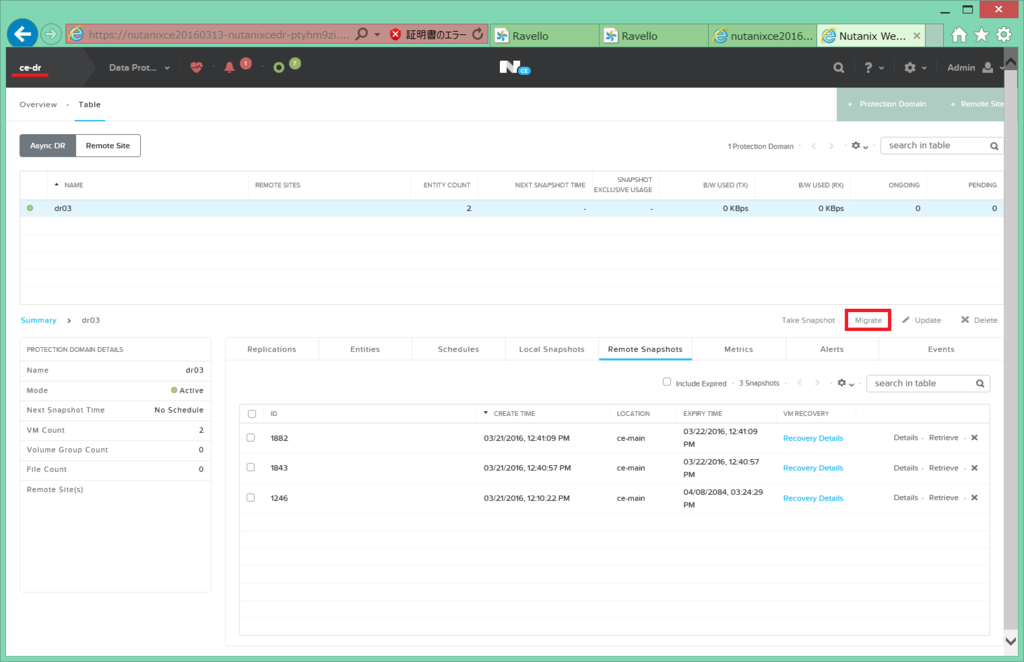Screen dimensions: 1024x662
Task: Open the Events tab
Action: tap(941, 349)
